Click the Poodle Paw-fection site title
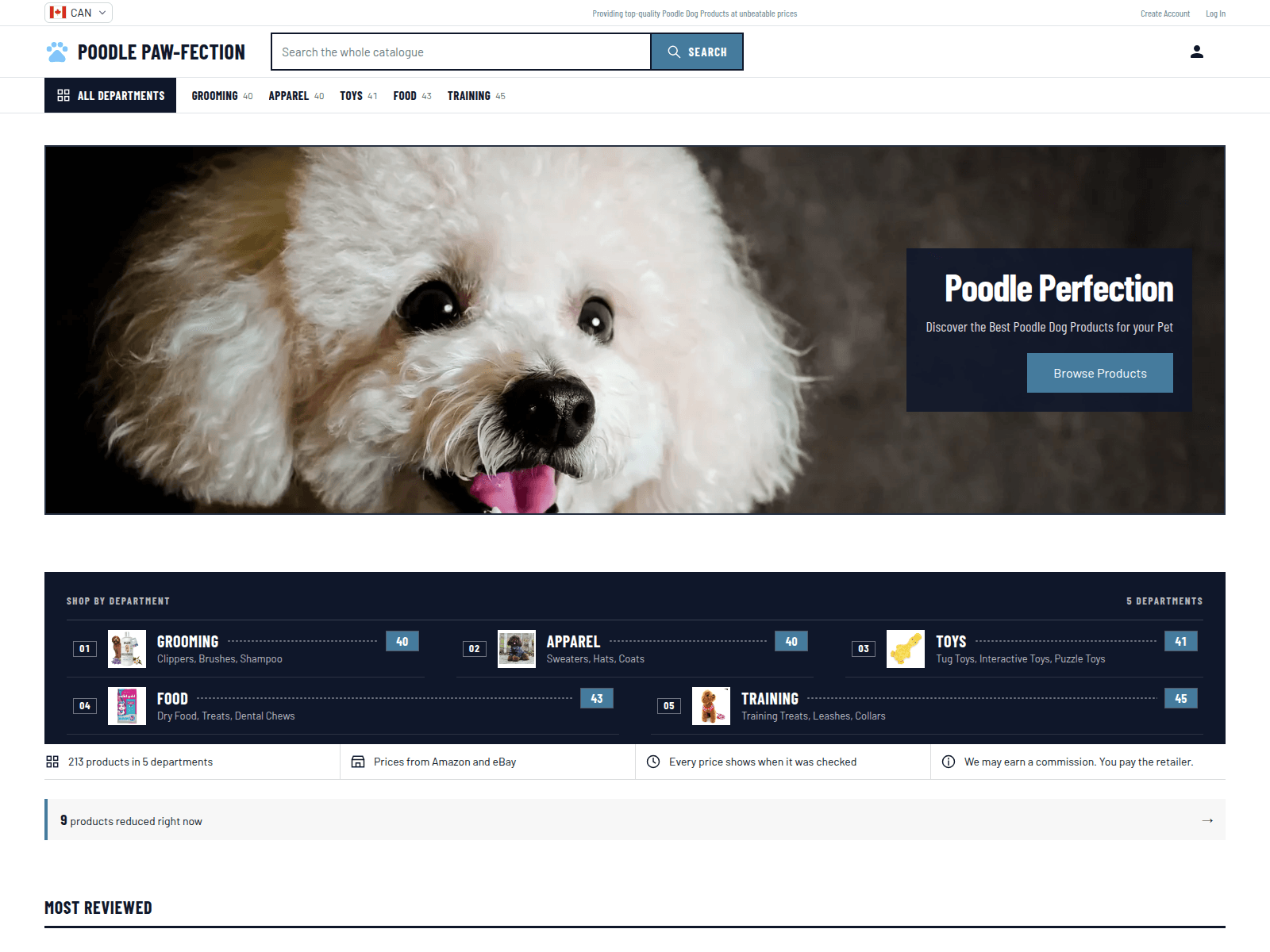This screenshot has width=1270, height=952. (x=161, y=52)
